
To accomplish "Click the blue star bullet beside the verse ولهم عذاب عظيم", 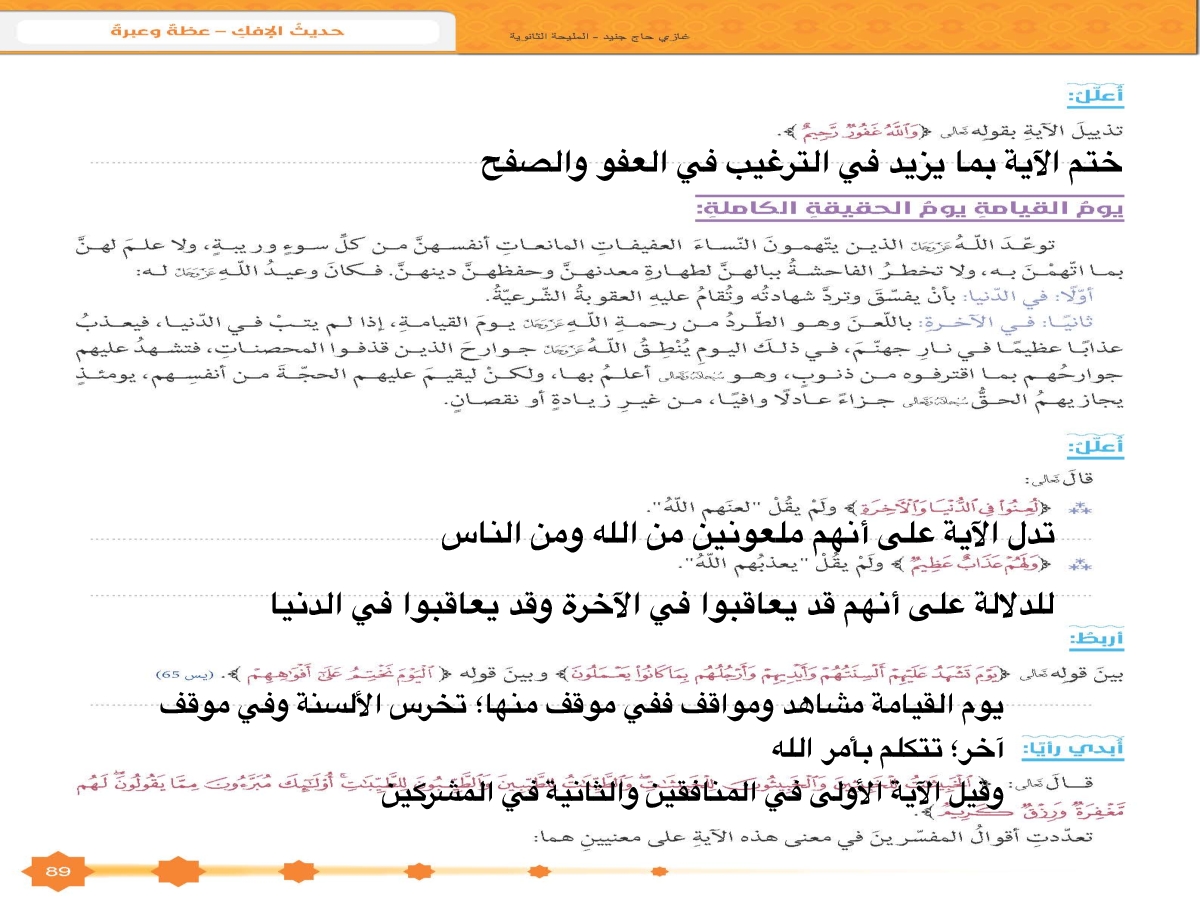I will click(x=1078, y=566).
